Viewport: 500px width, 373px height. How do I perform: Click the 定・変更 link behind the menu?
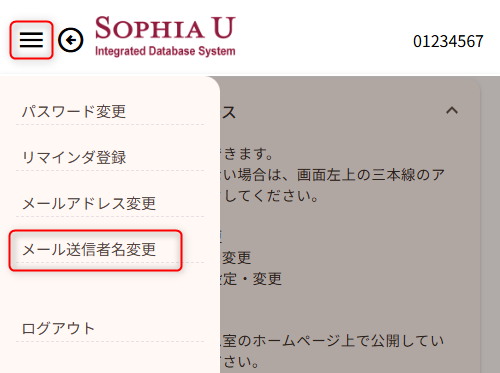[251, 279]
